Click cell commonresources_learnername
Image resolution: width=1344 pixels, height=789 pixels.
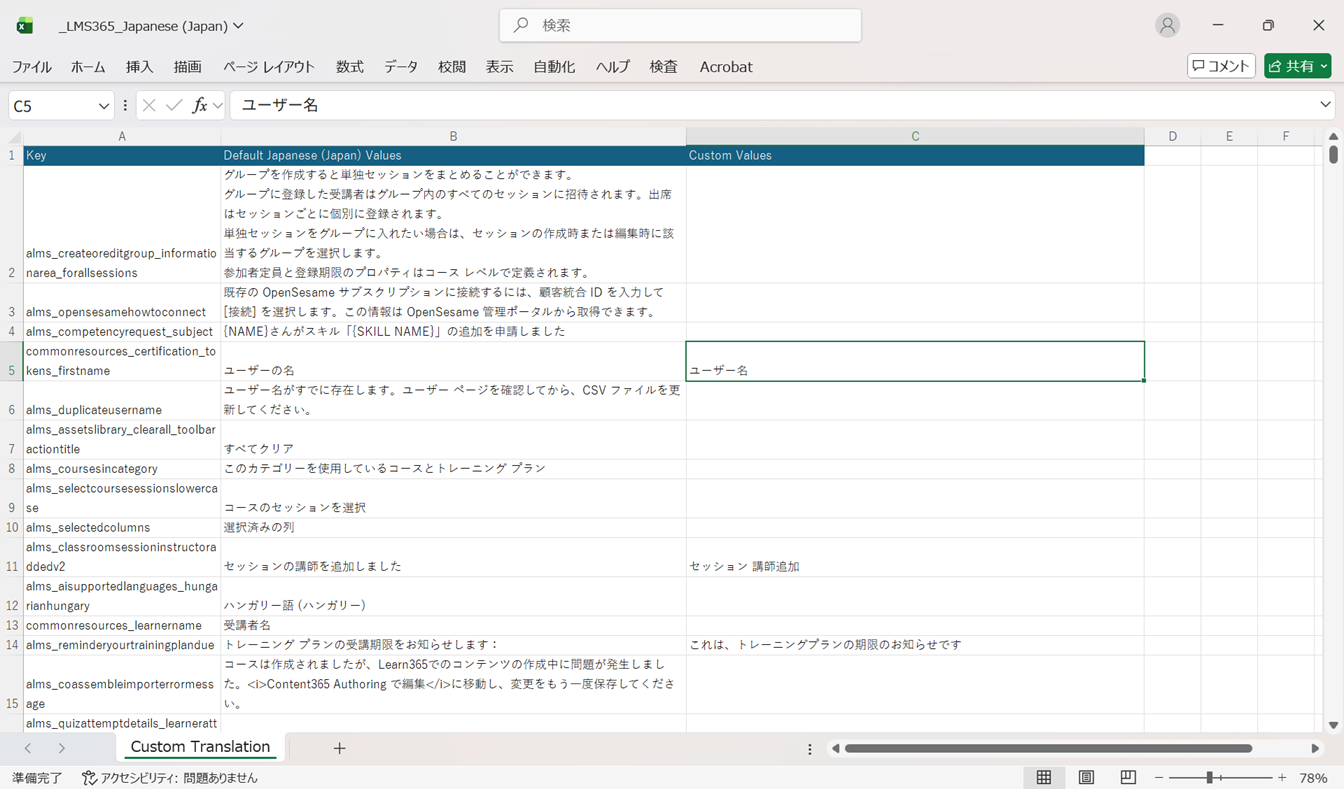(122, 626)
